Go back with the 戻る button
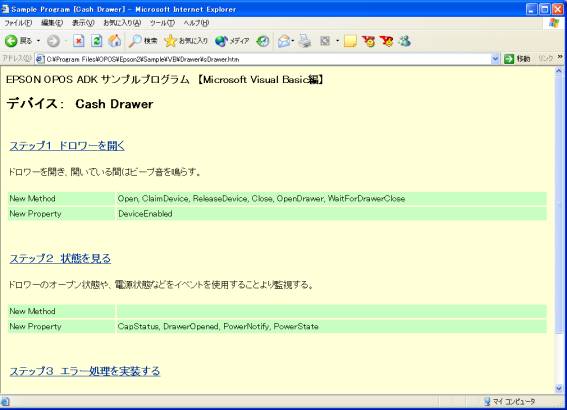This screenshot has width=567, height=410. coord(18,41)
